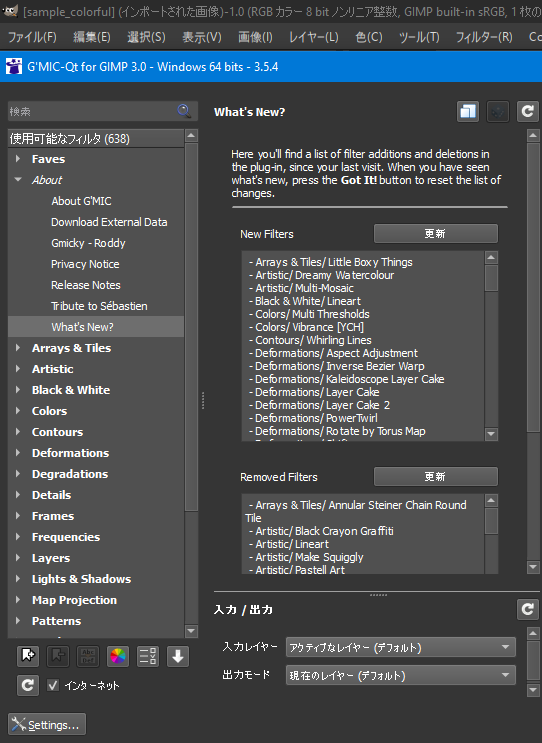Open the 画像(I) menu

(x=255, y=37)
